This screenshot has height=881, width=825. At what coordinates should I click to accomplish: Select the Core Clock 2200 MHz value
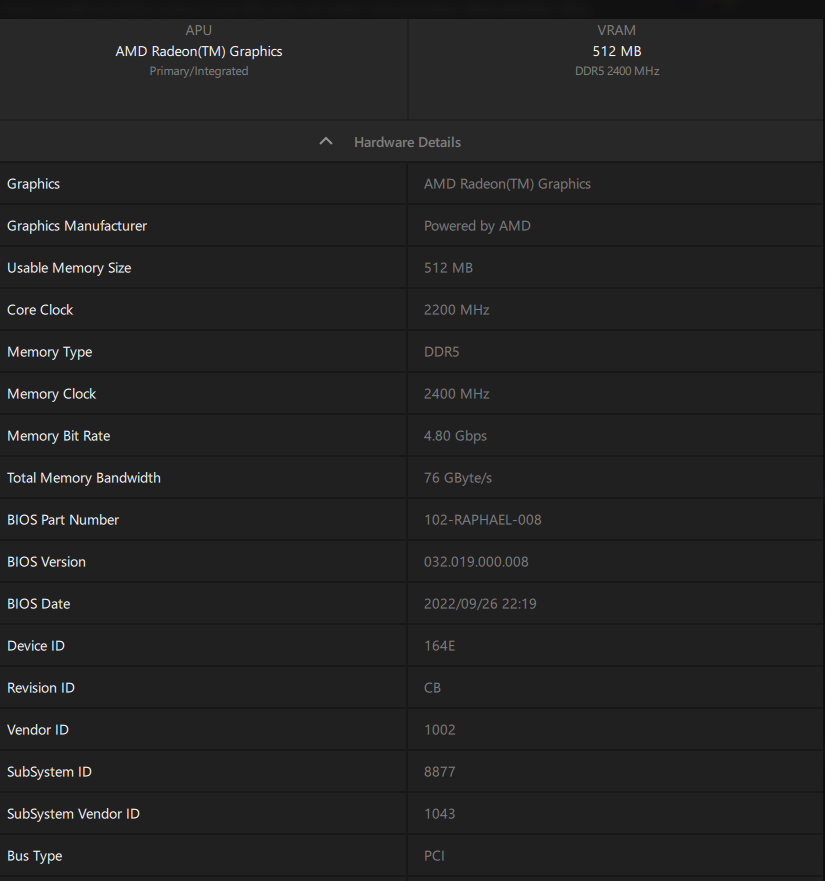tap(456, 310)
